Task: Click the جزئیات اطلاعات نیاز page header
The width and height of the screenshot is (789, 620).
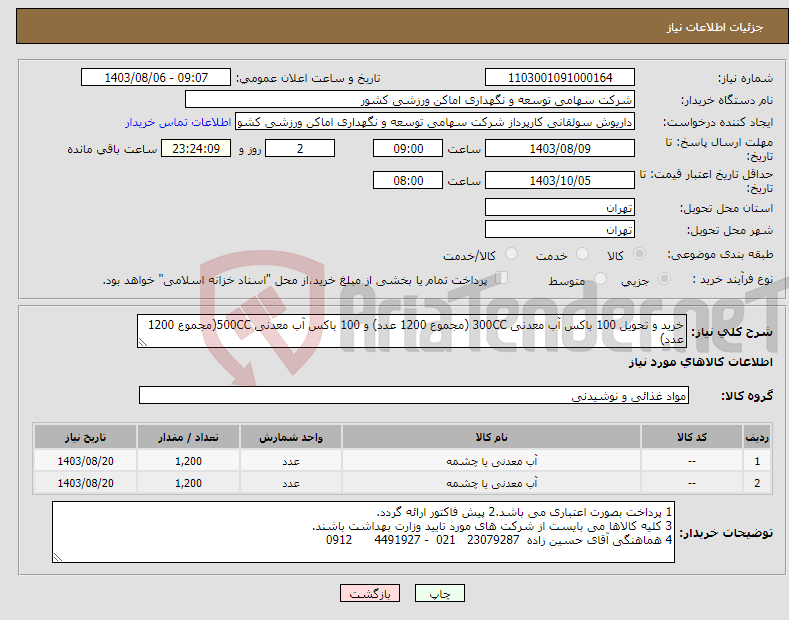Action: click(x=715, y=27)
